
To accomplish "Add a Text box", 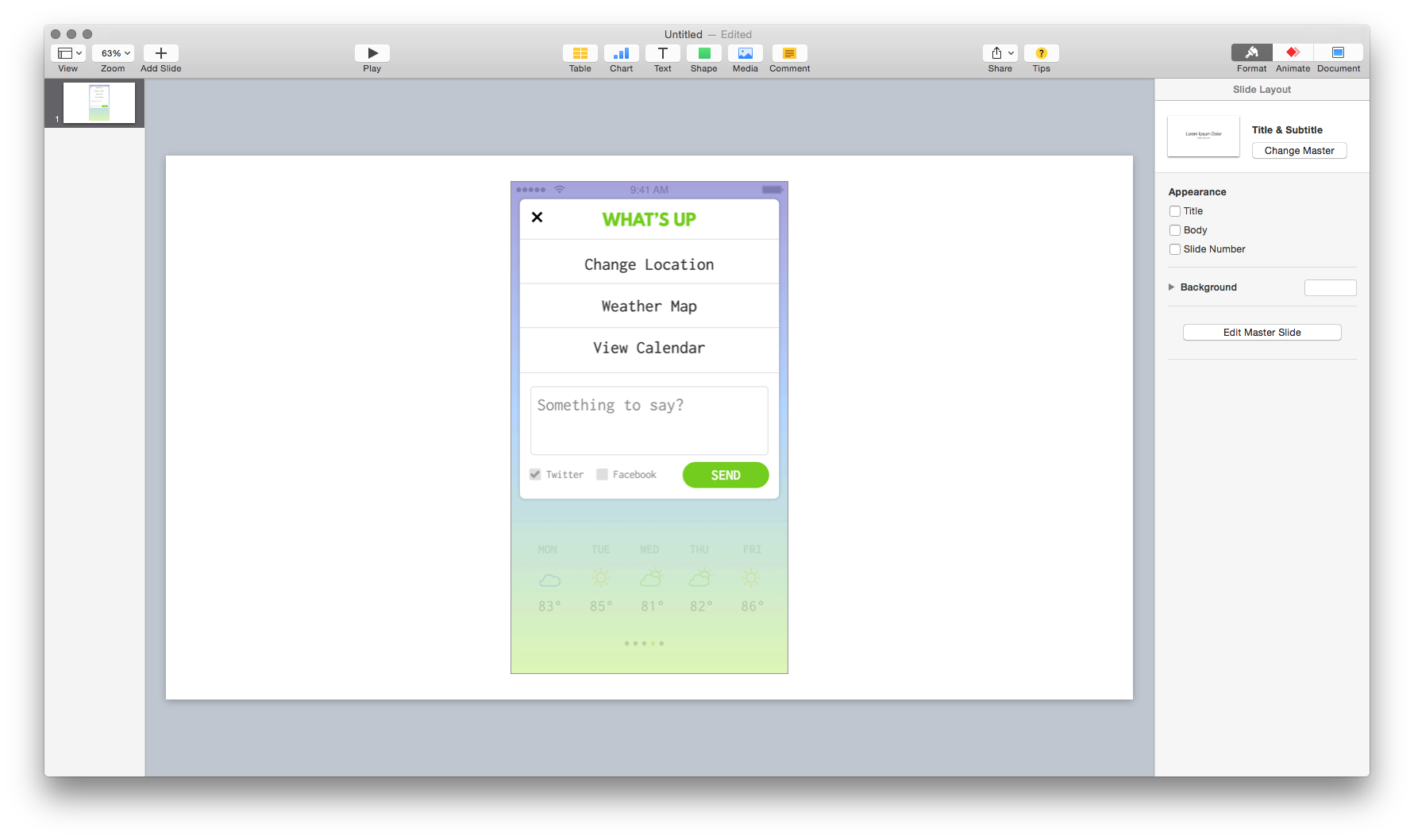I will 662,53.
